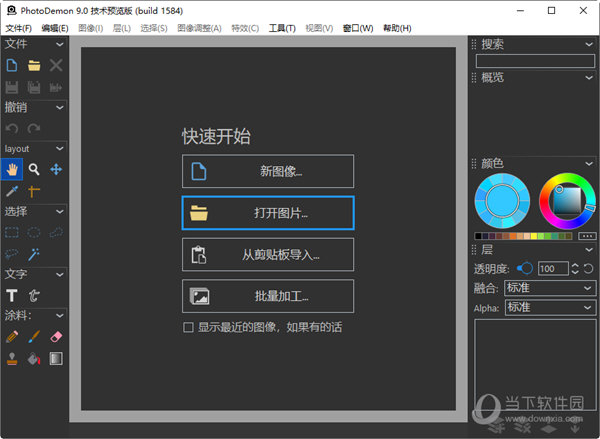Select the paintbrush tool
The width and height of the screenshot is (600, 439).
(x=34, y=337)
